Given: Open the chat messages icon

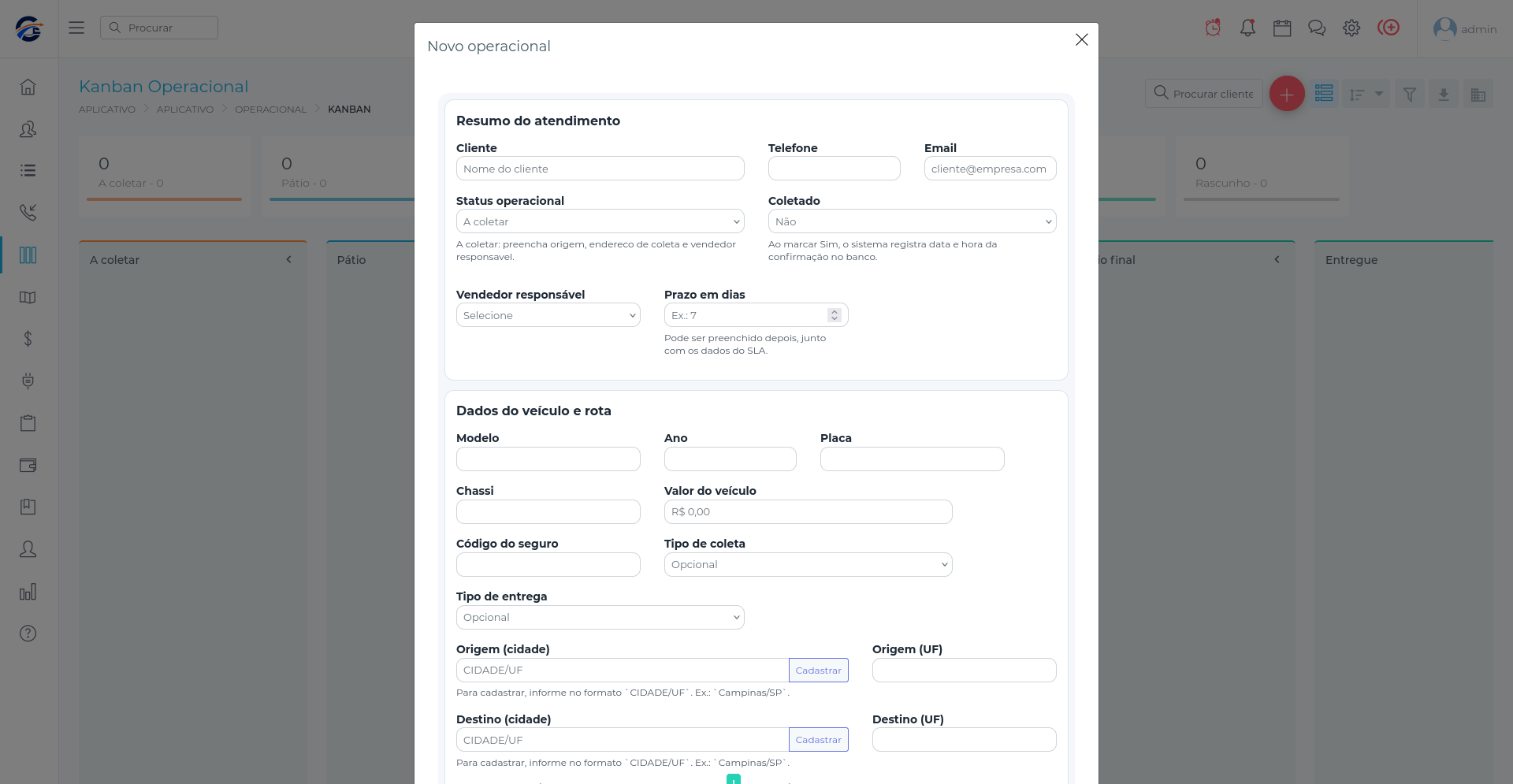Looking at the screenshot, I should [1317, 28].
